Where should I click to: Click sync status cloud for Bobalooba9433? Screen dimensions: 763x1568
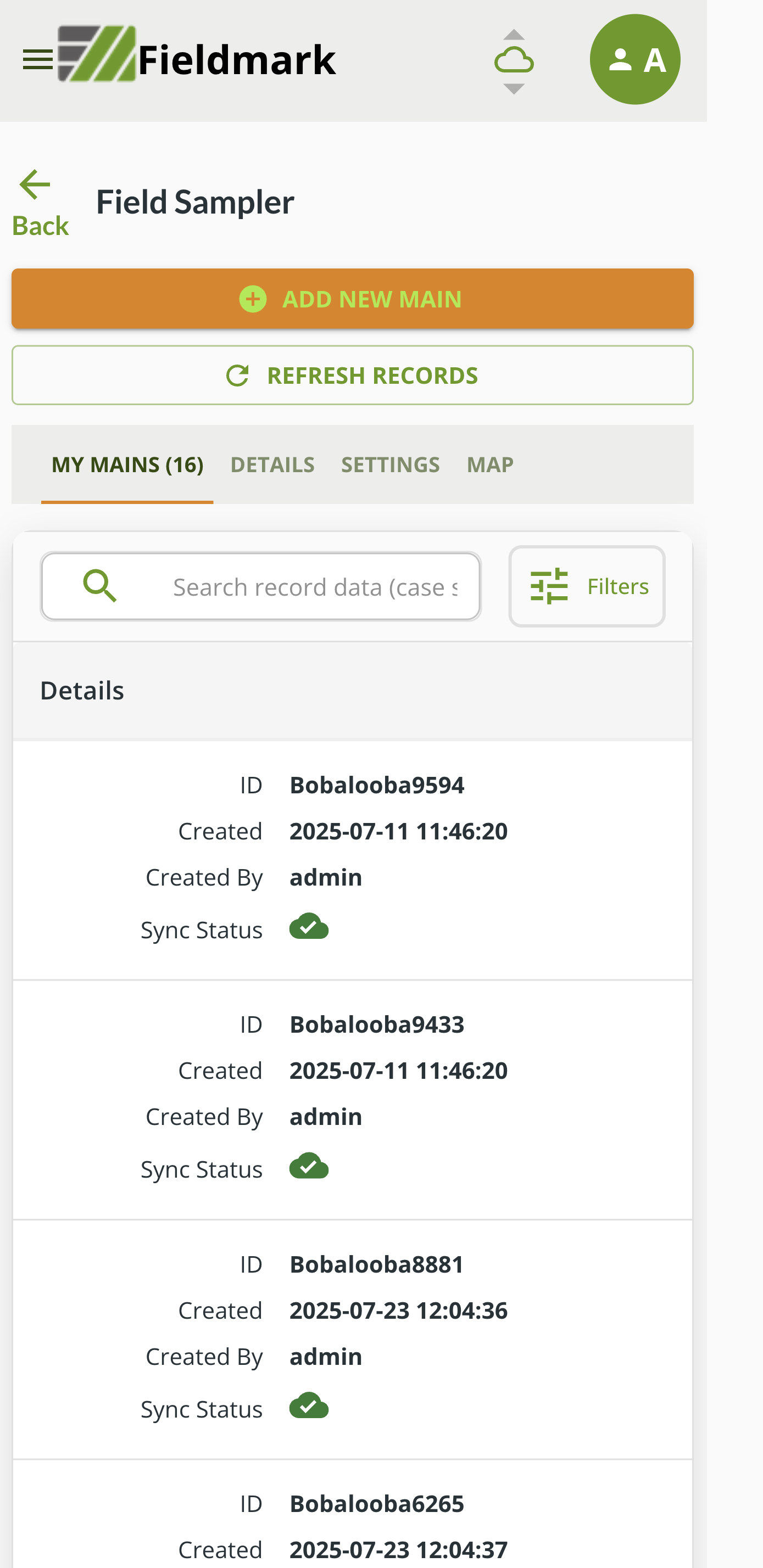pyautogui.click(x=309, y=1166)
